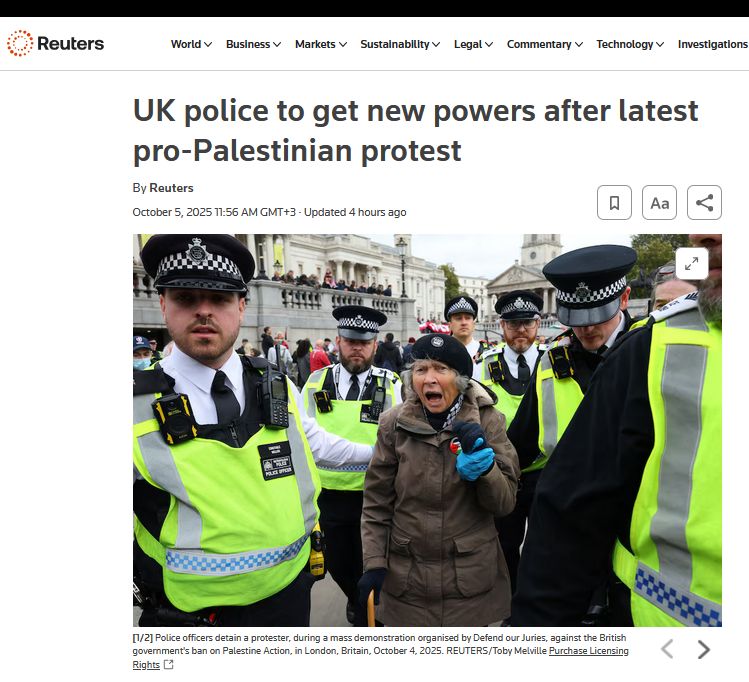Expand the Business menu dropdown
749x682 pixels.
[253, 44]
